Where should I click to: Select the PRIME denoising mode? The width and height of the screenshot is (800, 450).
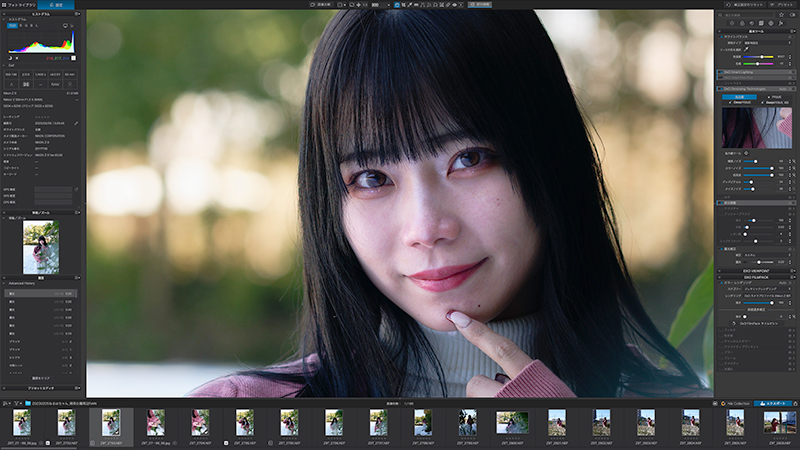(776, 97)
